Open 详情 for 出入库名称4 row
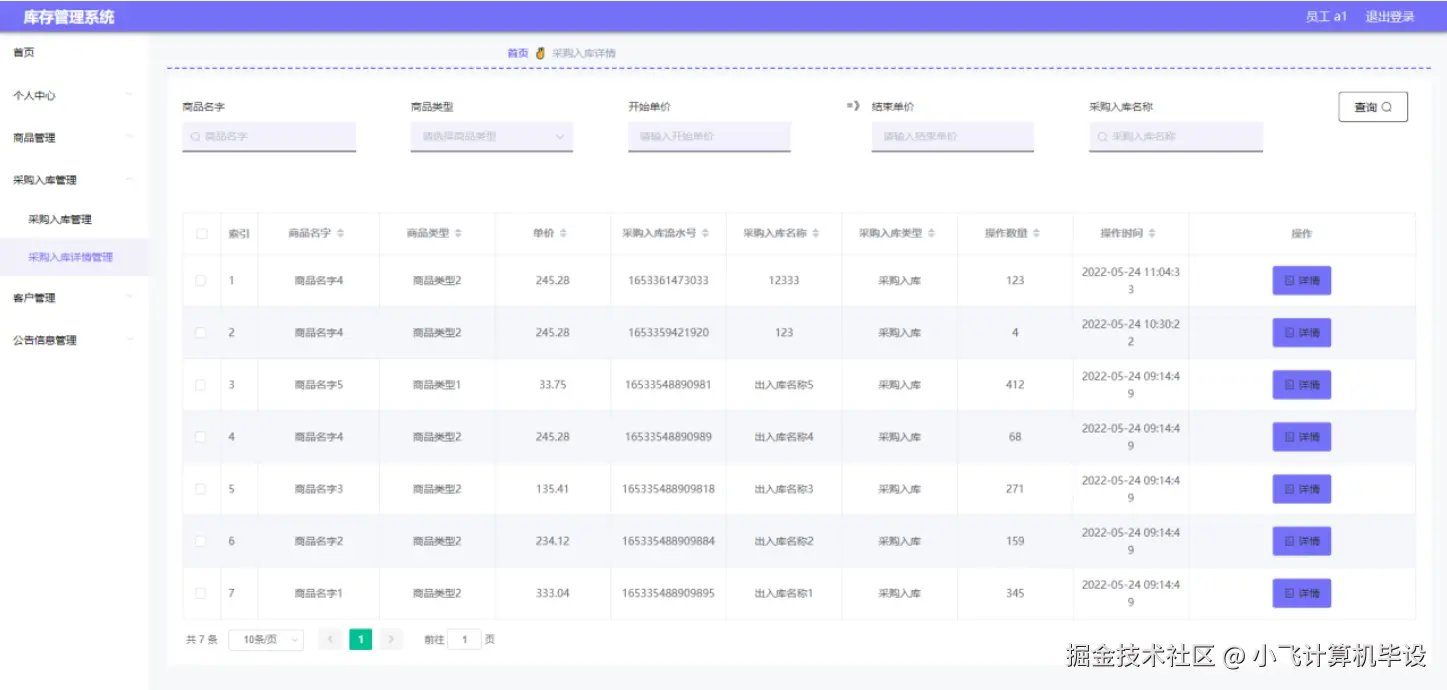The width and height of the screenshot is (1447, 690). [1301, 437]
